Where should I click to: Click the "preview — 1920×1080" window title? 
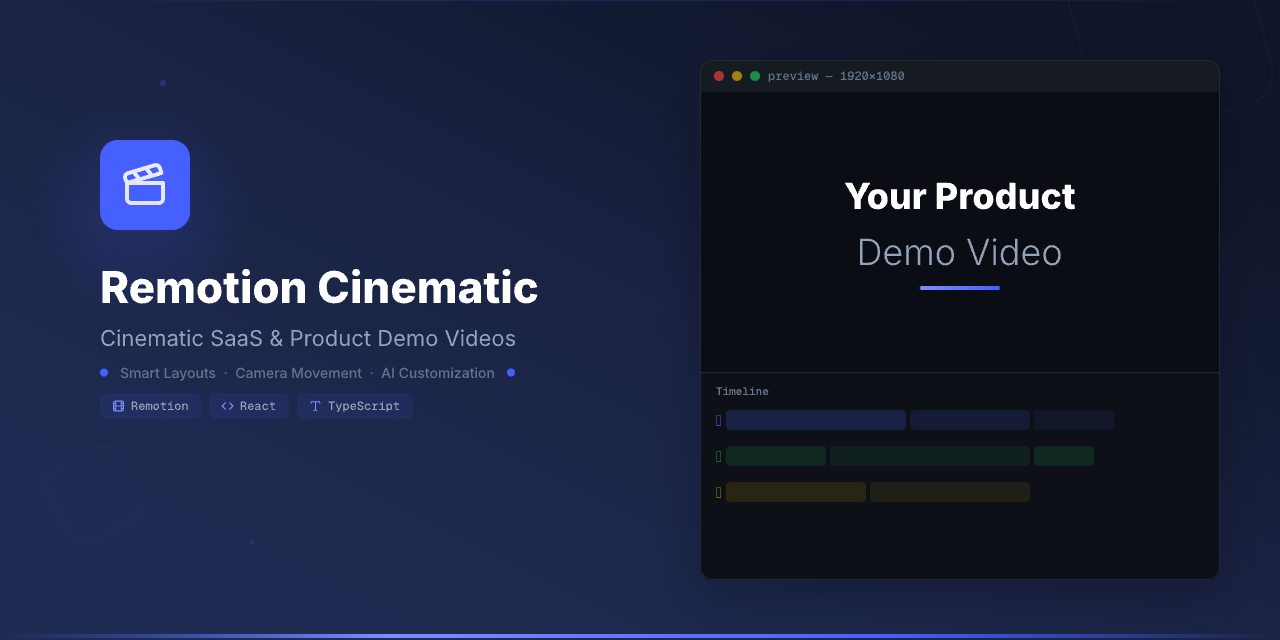point(836,76)
